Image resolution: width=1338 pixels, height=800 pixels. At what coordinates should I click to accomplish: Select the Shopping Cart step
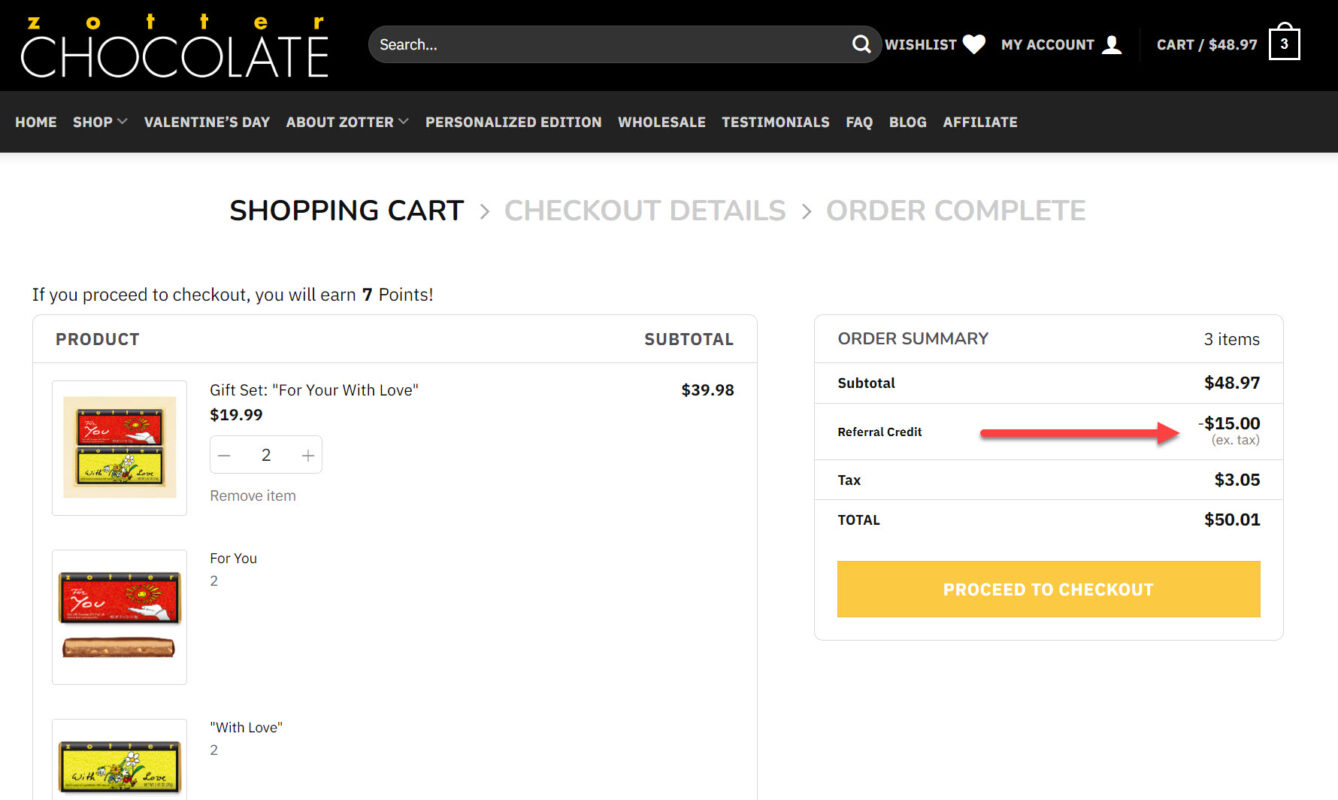(347, 211)
